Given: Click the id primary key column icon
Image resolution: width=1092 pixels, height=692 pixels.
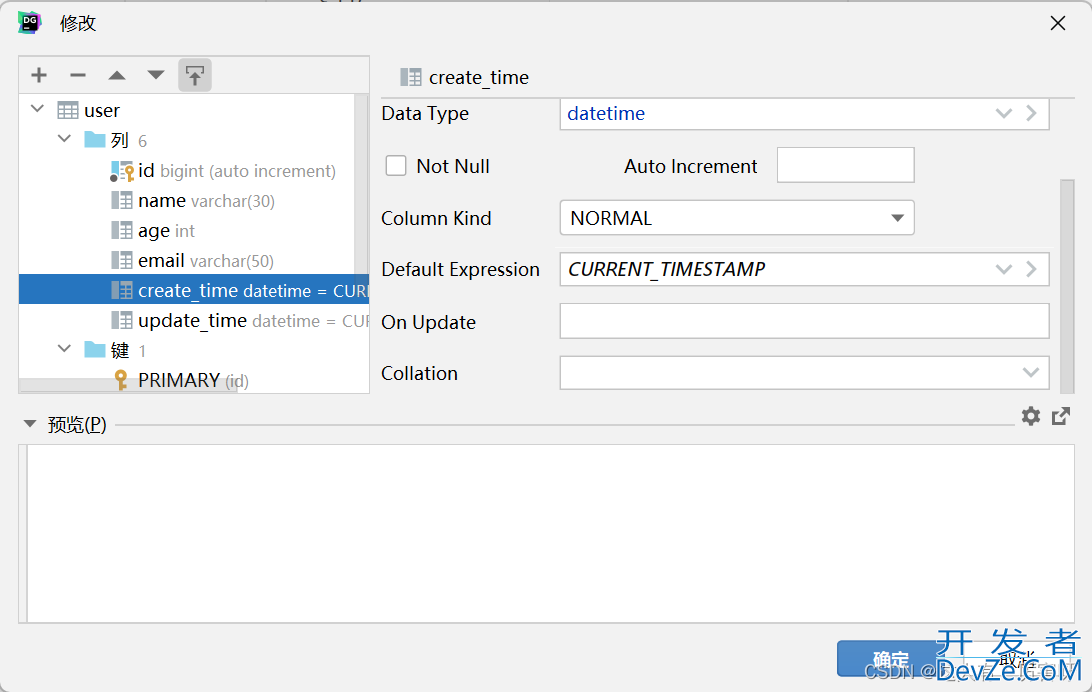Looking at the screenshot, I should pyautogui.click(x=122, y=171).
